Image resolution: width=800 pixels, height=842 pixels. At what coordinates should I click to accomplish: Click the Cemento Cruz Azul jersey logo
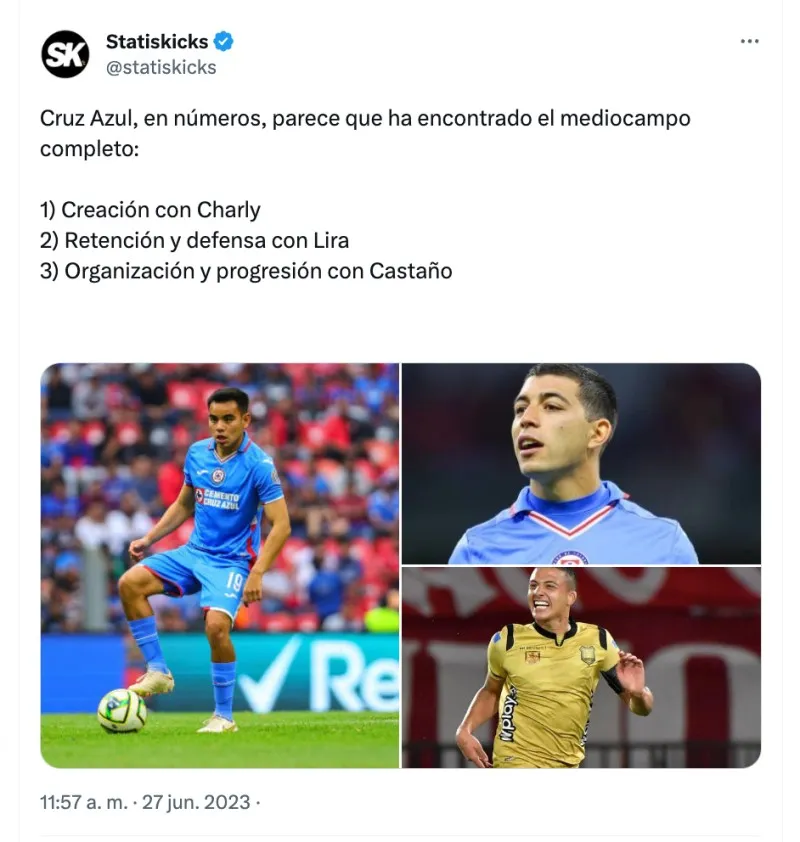(x=217, y=499)
